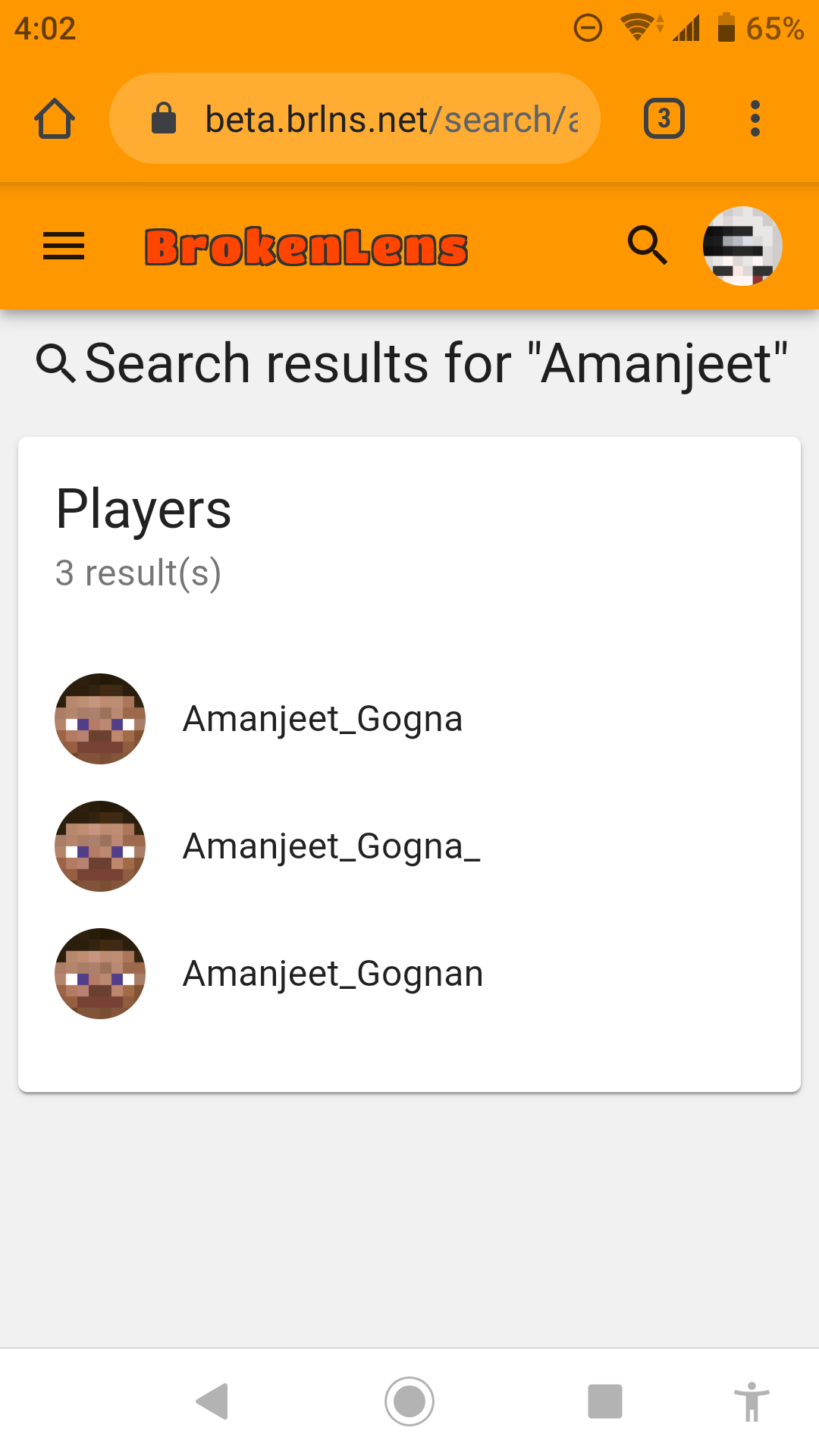819x1456 pixels.
Task: Tap the Amanjeet_Gogna_ player avatar
Action: pyautogui.click(x=100, y=846)
